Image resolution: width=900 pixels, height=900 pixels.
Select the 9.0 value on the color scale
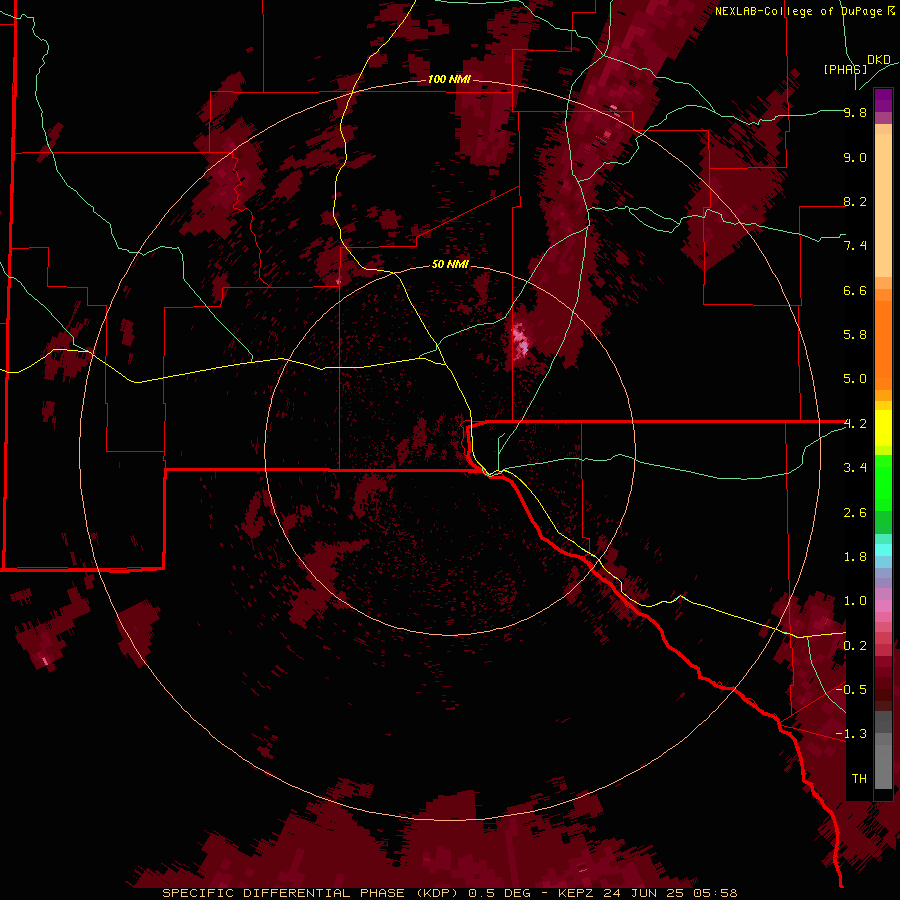coord(855,157)
